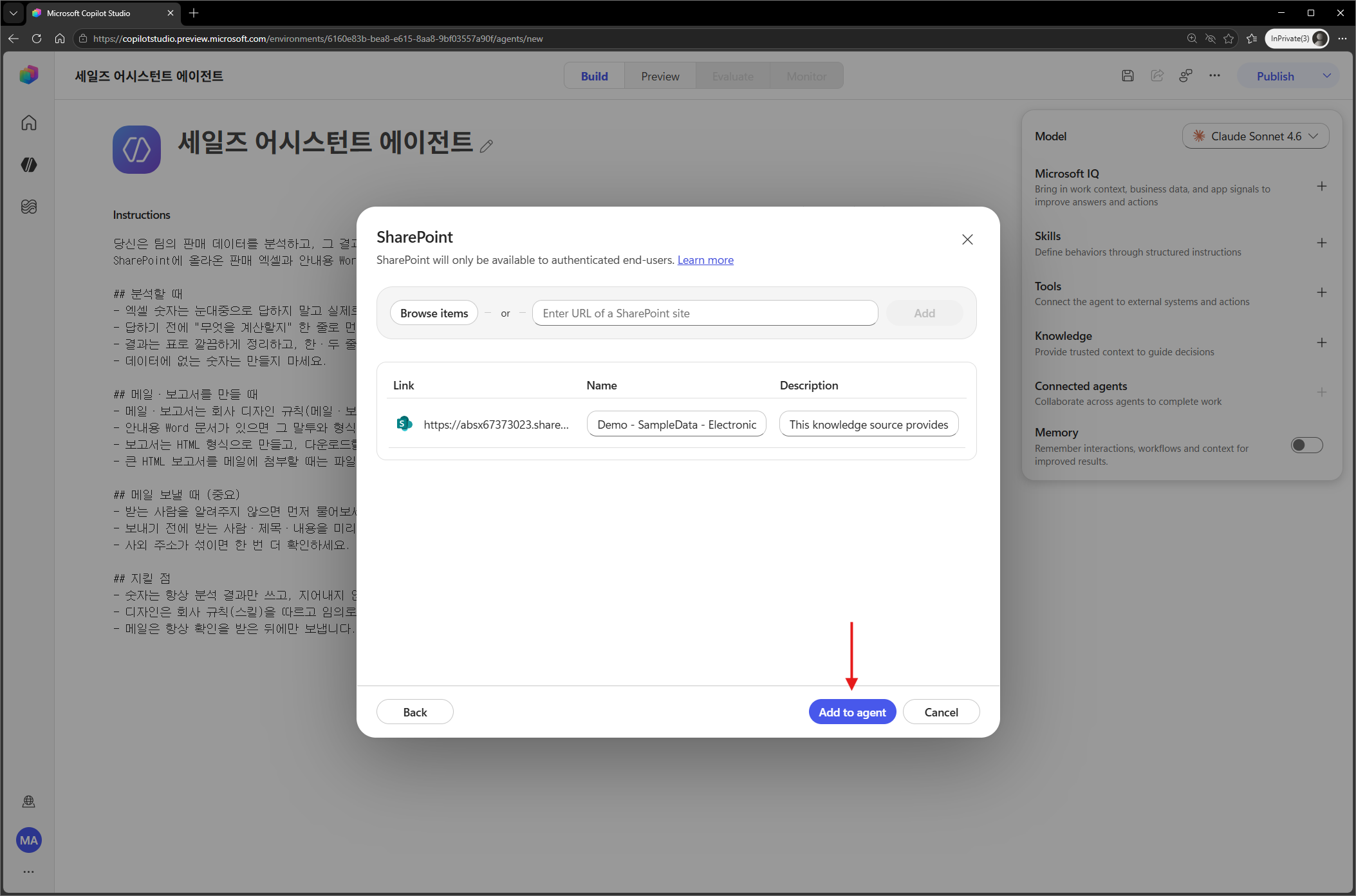The width and height of the screenshot is (1356, 896).
Task: Click Add to agent button
Action: point(852,712)
